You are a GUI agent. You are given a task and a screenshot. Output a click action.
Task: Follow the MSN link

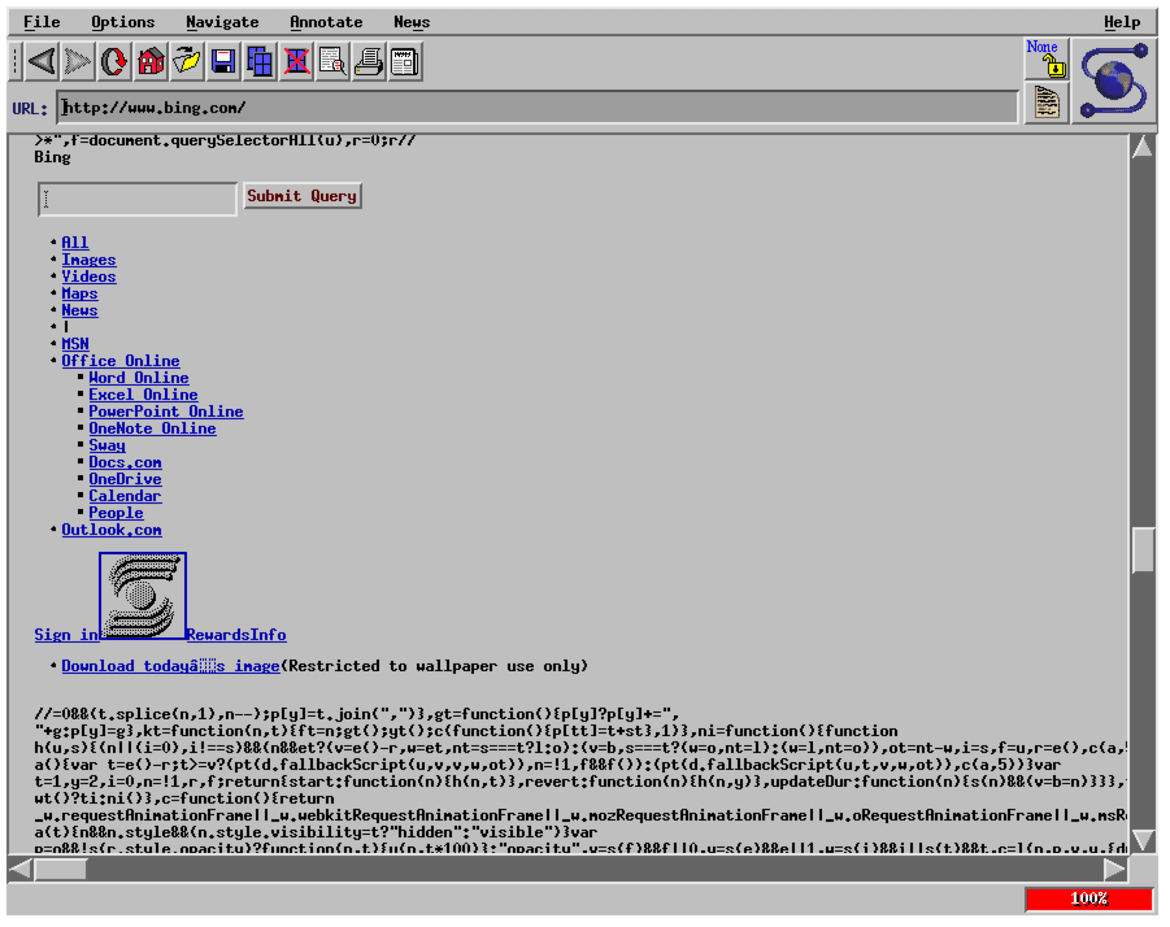(x=75, y=344)
